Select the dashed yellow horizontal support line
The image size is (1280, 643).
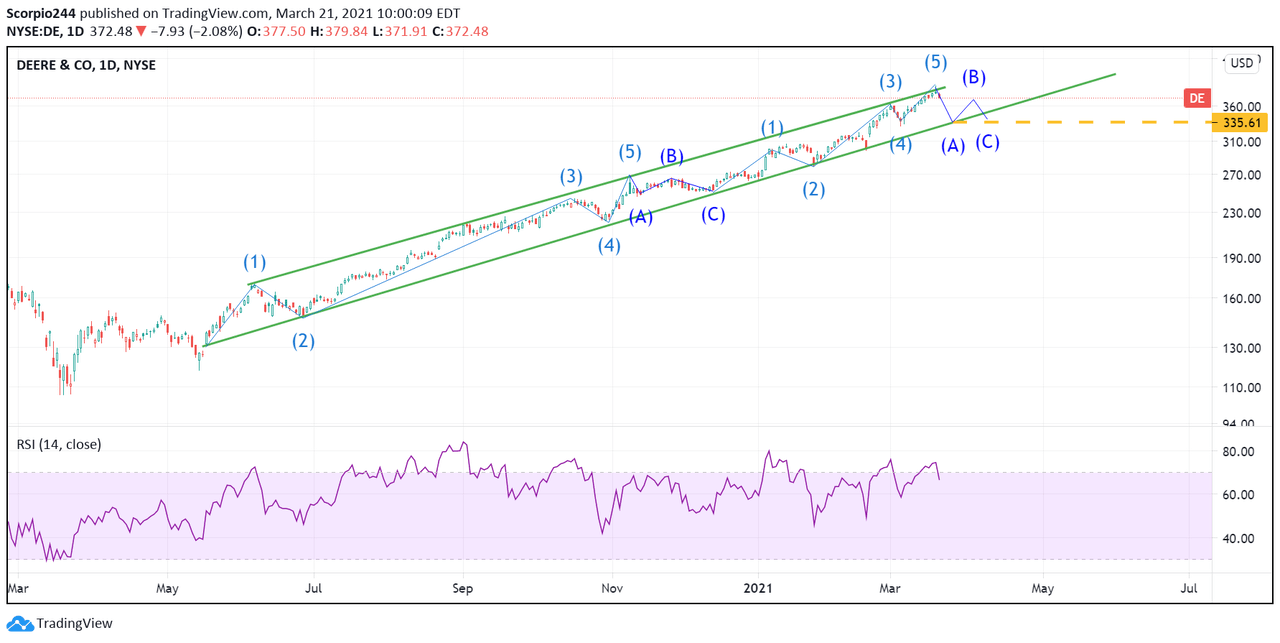[x=1080, y=122]
